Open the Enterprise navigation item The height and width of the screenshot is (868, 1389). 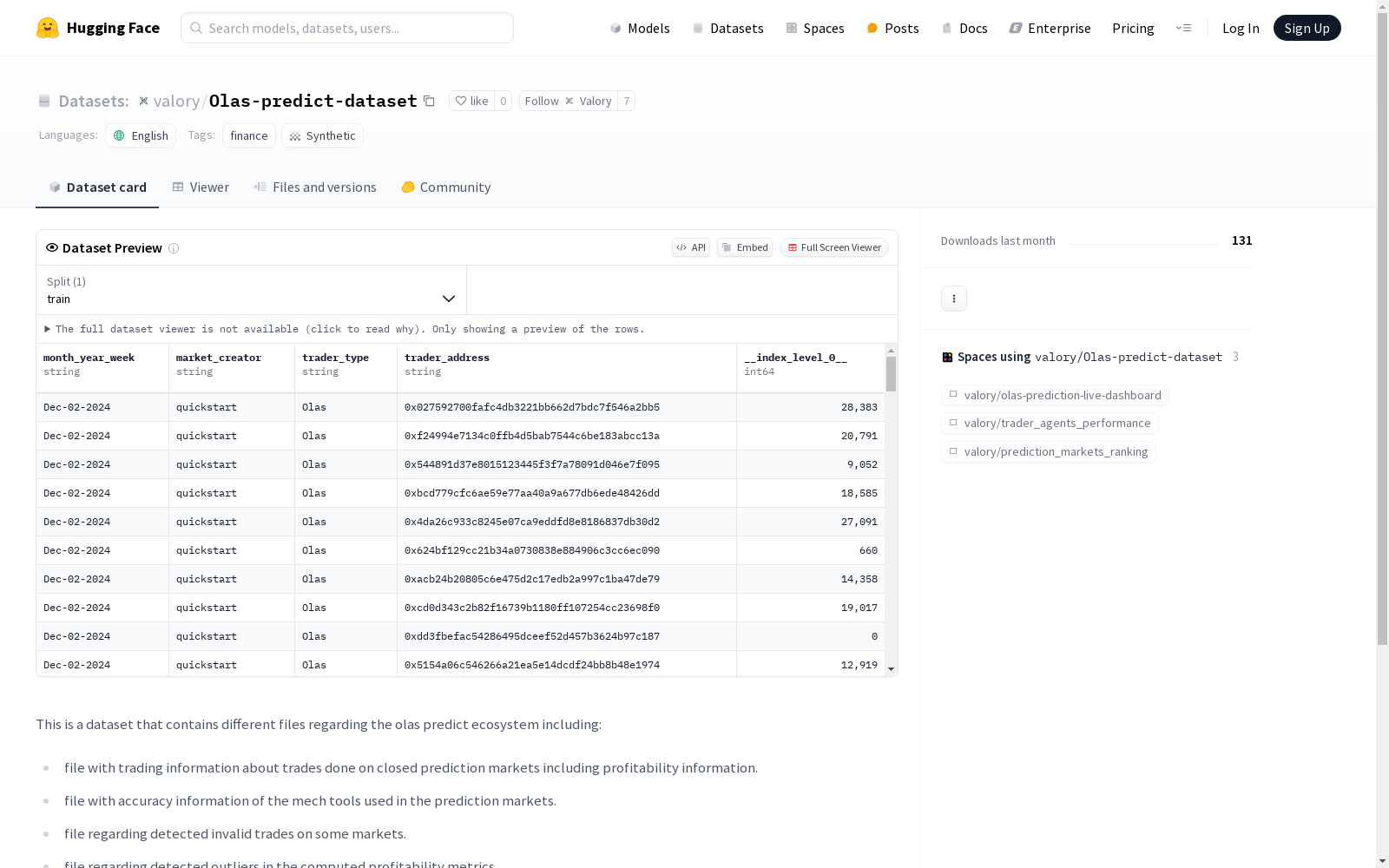[1050, 28]
